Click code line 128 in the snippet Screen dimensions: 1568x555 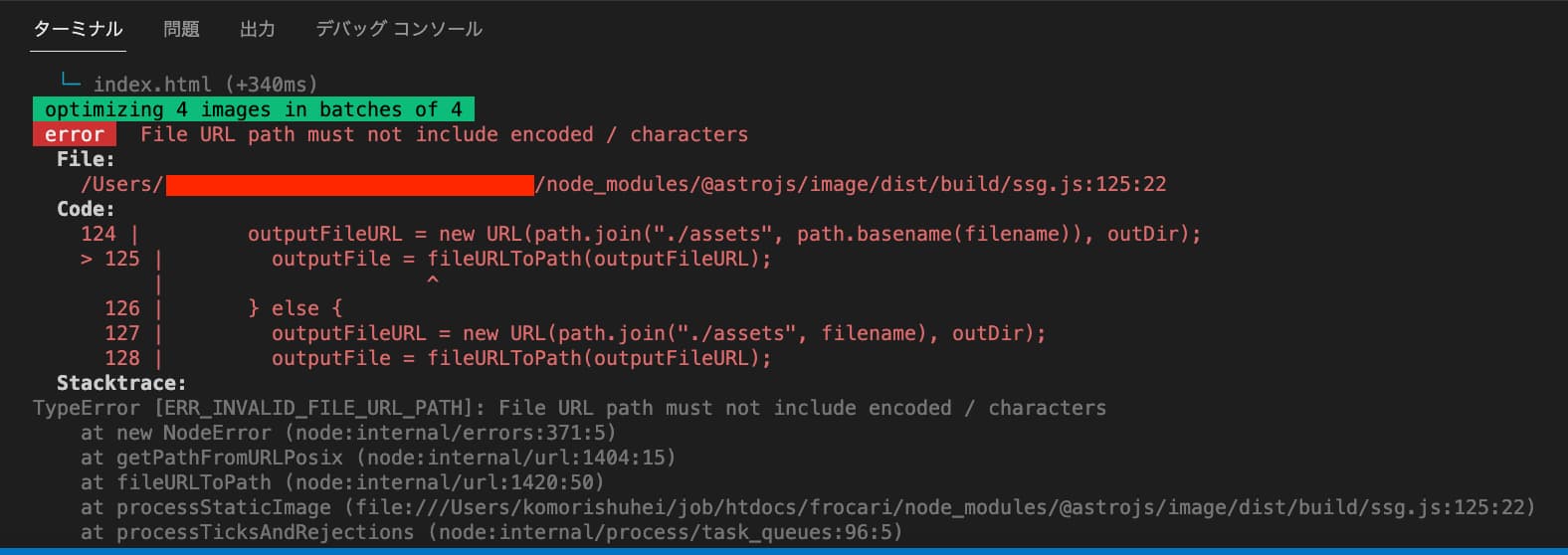(438, 358)
